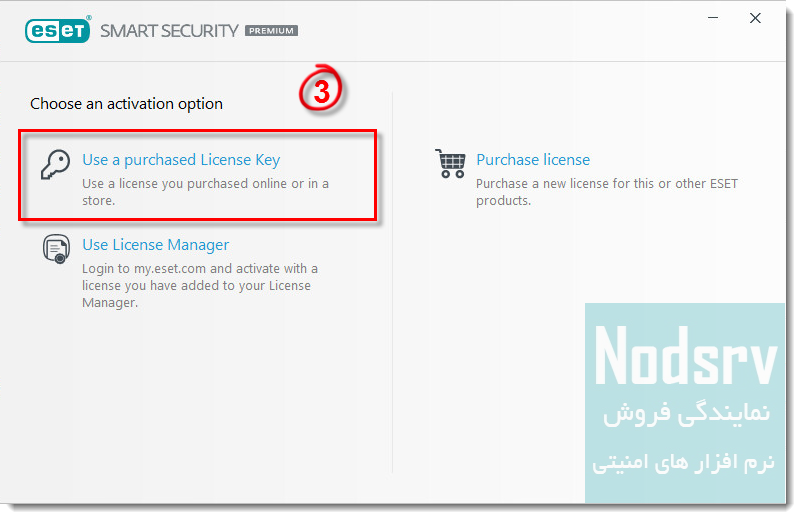
Task: Click the License Manager document icon
Action: tap(56, 248)
